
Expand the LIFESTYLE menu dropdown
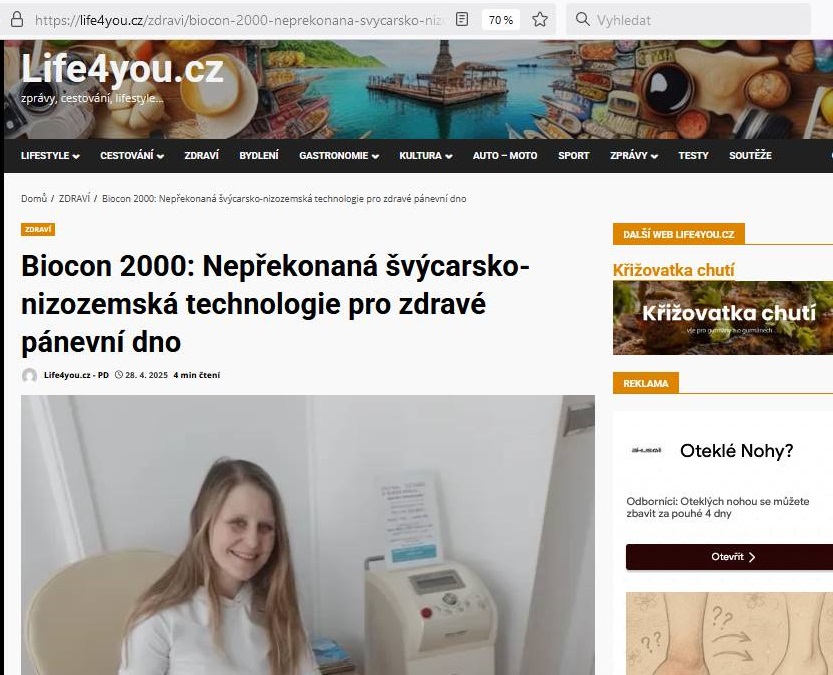(50, 156)
